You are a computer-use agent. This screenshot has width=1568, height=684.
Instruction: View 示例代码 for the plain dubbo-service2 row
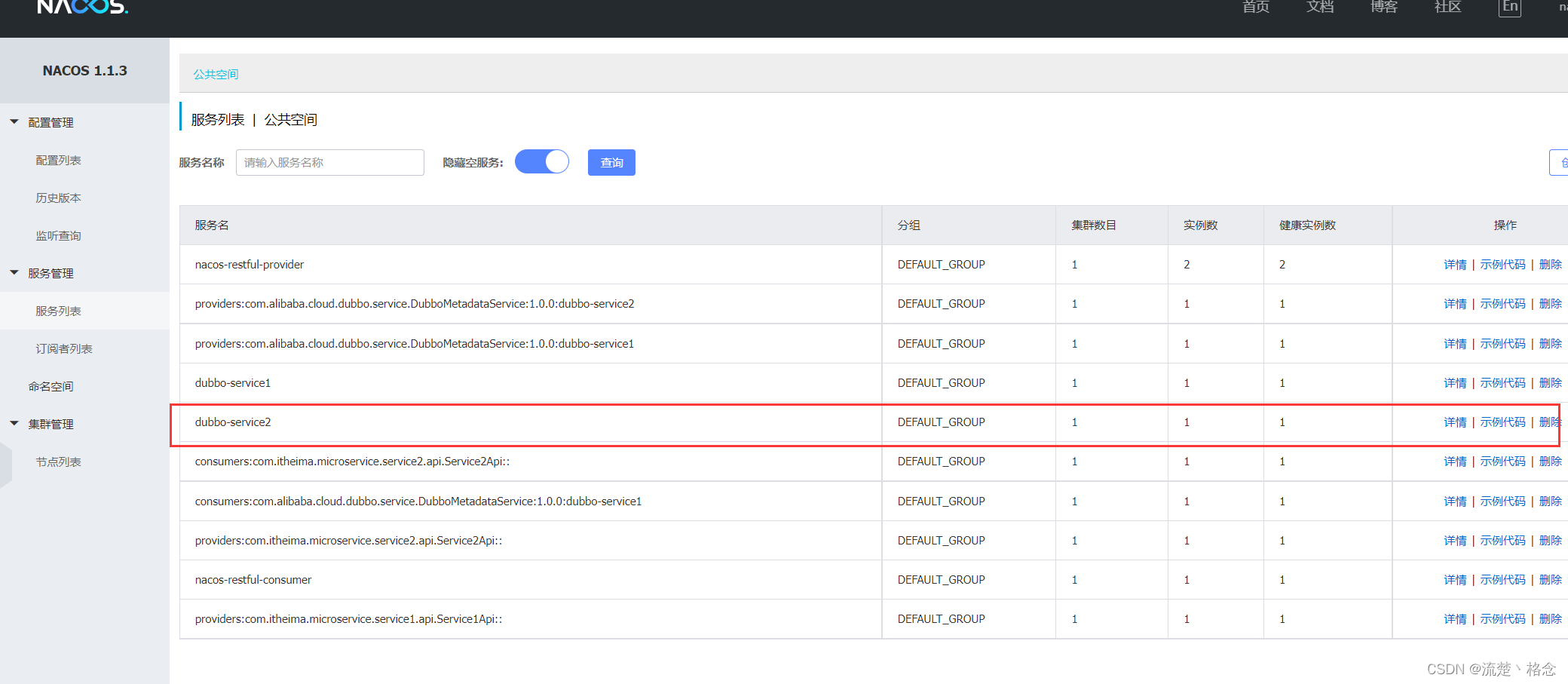coord(1502,422)
